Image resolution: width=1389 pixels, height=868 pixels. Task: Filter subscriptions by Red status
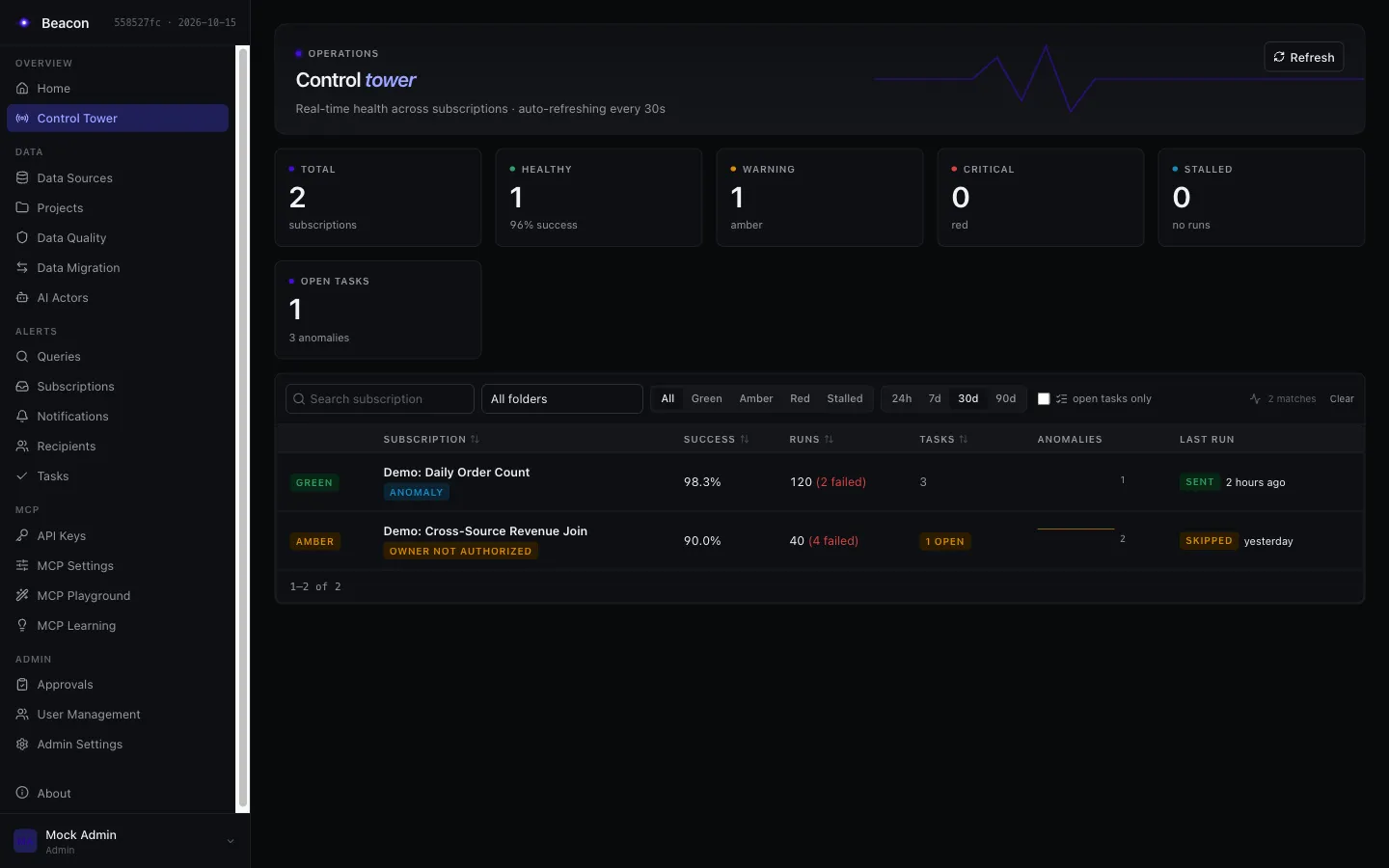800,399
